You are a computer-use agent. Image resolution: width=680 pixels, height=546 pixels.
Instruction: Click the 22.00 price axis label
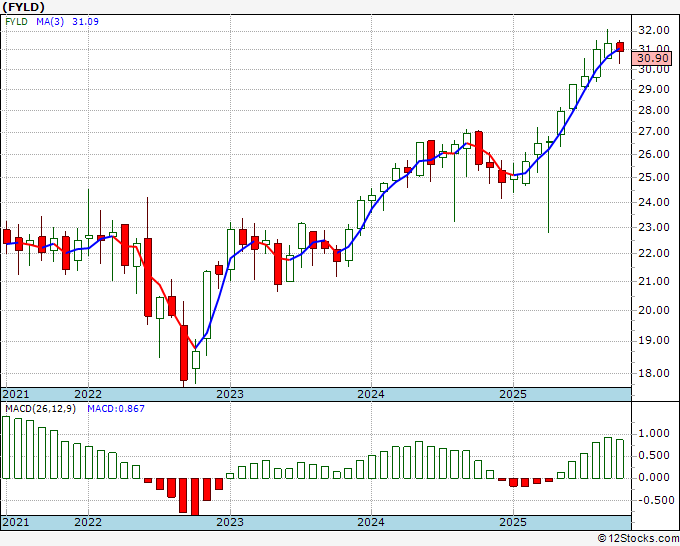654,253
